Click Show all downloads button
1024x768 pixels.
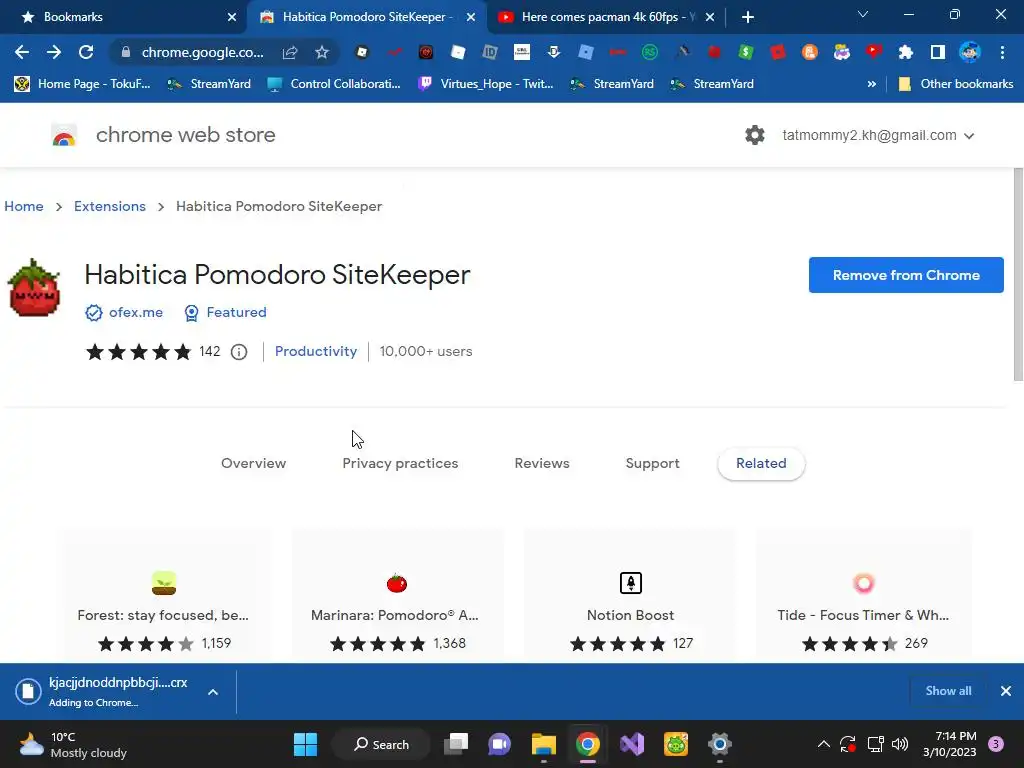948,691
